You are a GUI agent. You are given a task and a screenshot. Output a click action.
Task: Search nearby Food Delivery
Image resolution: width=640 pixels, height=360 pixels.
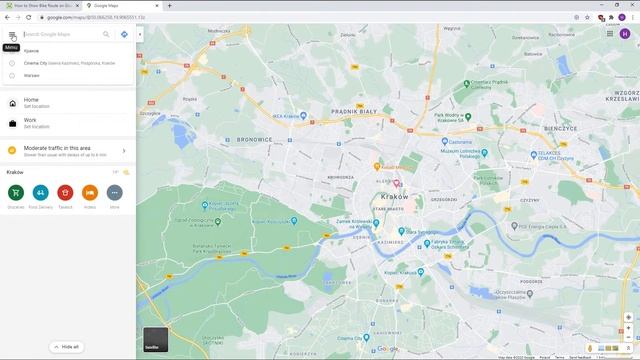pyautogui.click(x=40, y=193)
